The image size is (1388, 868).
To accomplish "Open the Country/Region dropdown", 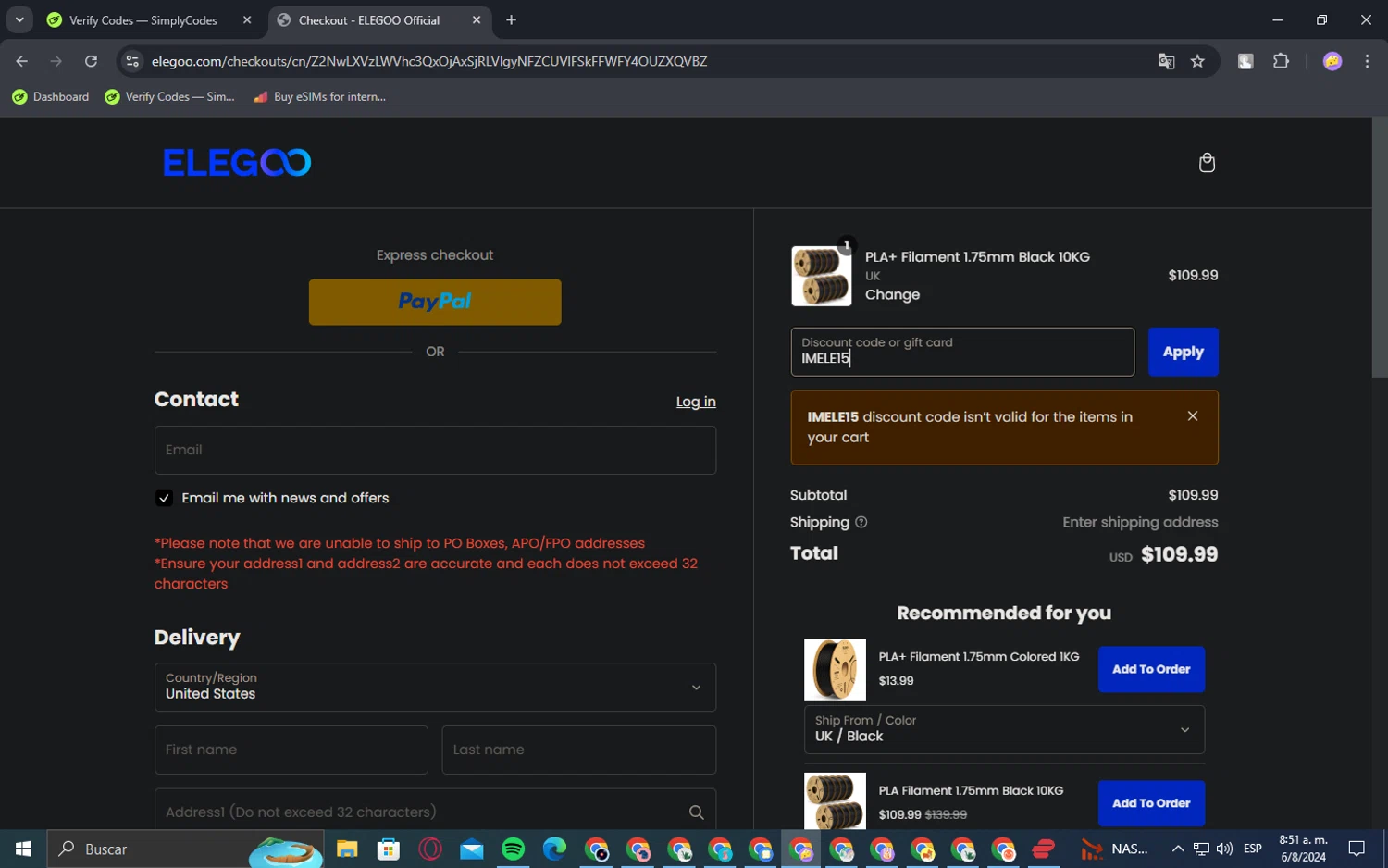I will tap(435, 687).
